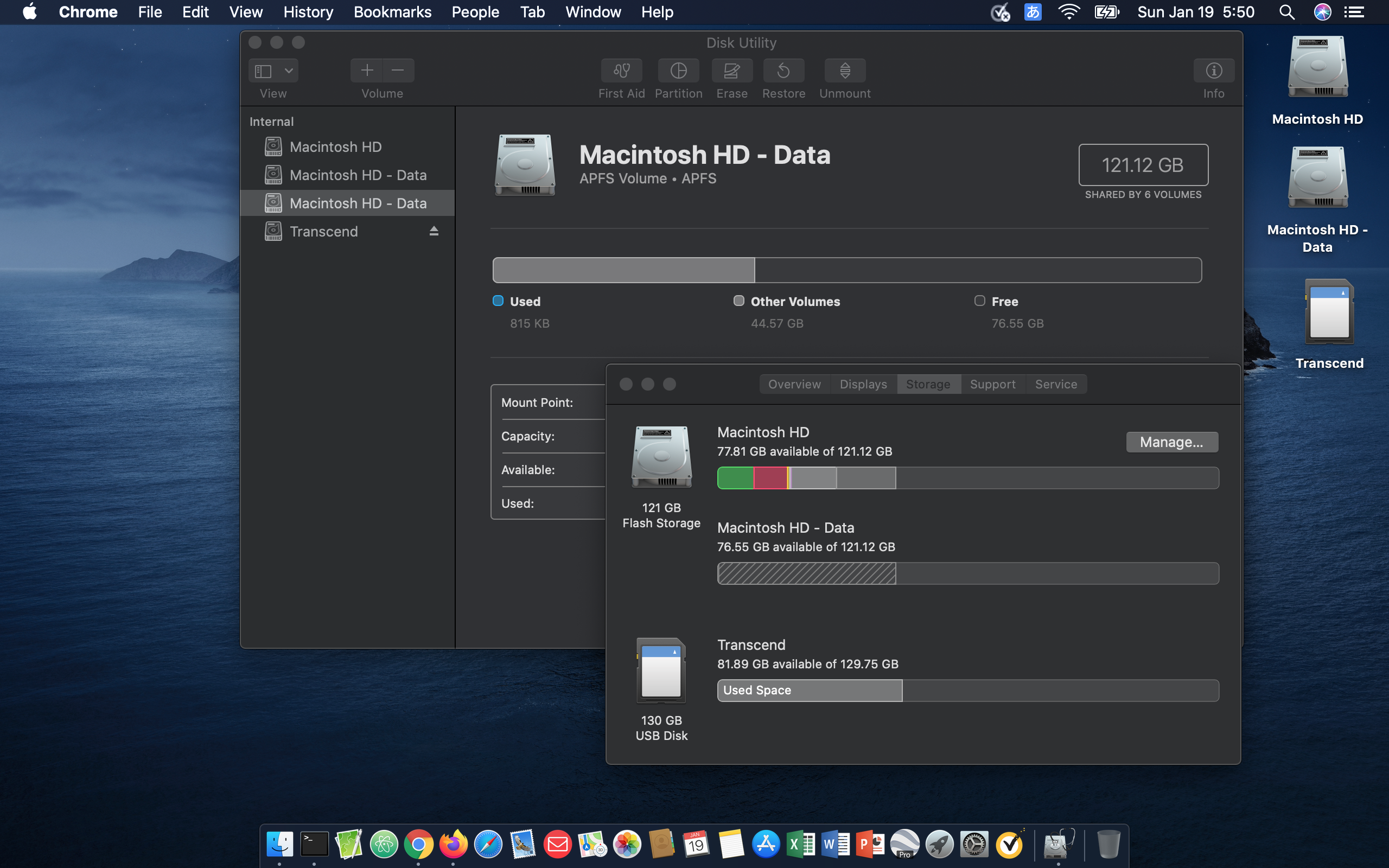Image resolution: width=1389 pixels, height=868 pixels.
Task: Click the Other Volumes legend indicator
Action: coord(738,301)
